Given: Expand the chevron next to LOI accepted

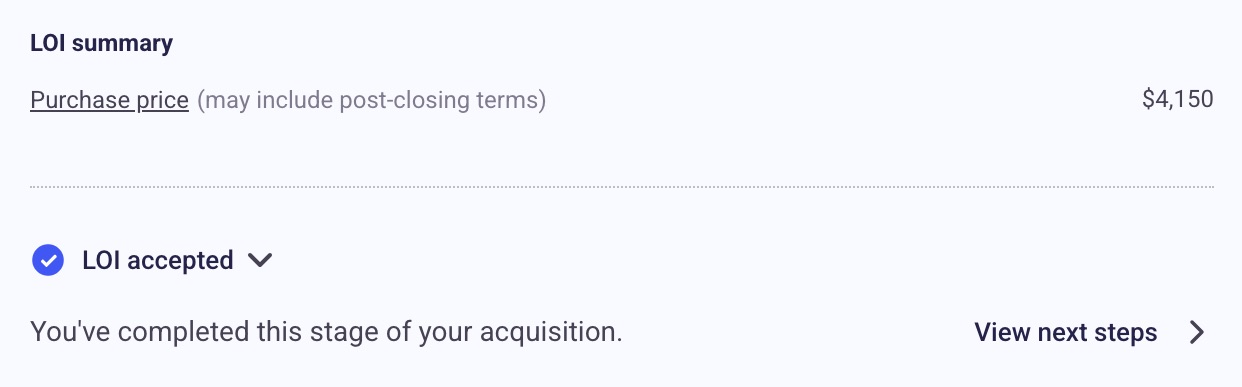Looking at the screenshot, I should [x=260, y=261].
